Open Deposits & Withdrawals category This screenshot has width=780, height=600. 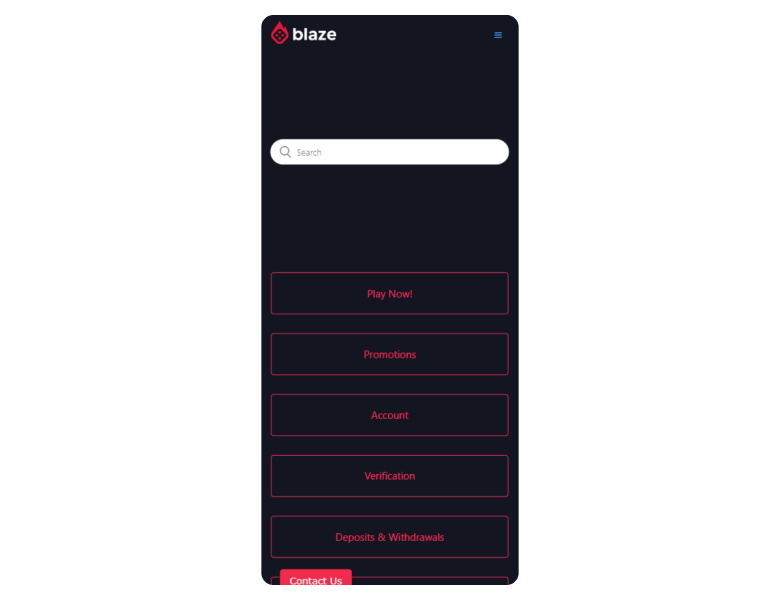[x=390, y=537]
